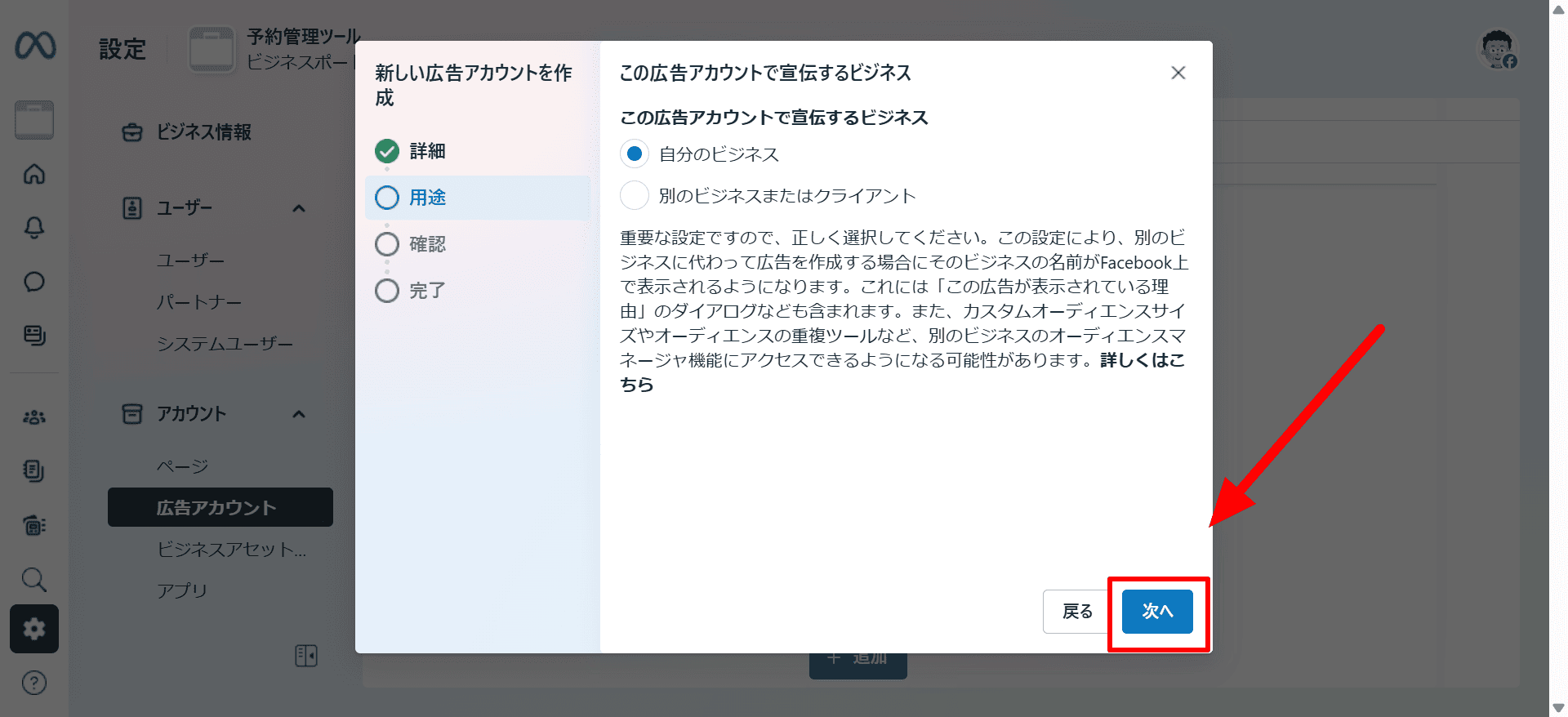Open ページ under アカウント
Image resolution: width=1568 pixels, height=717 pixels.
(x=182, y=466)
